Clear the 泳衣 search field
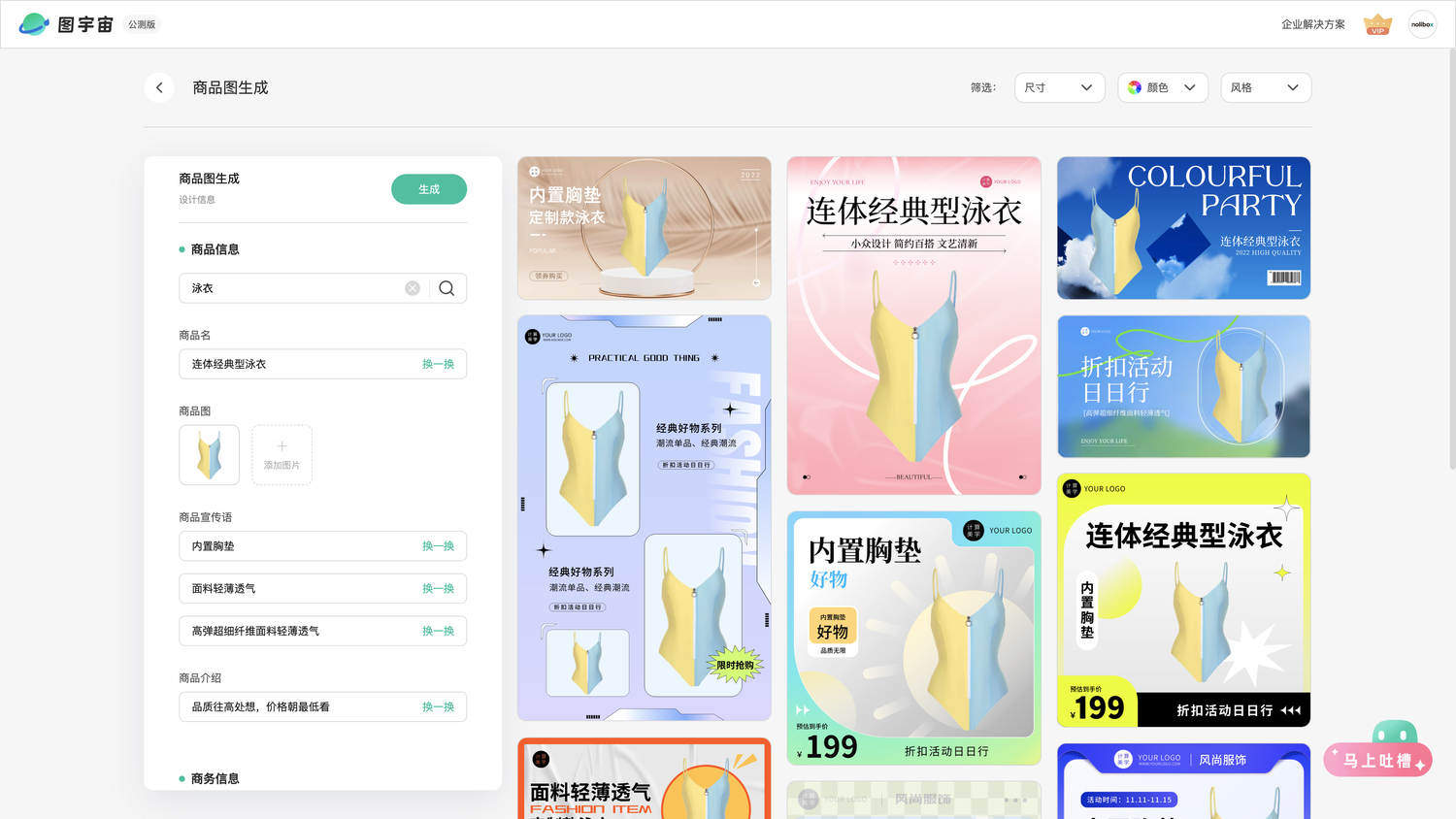This screenshot has width=1456, height=819. click(413, 288)
